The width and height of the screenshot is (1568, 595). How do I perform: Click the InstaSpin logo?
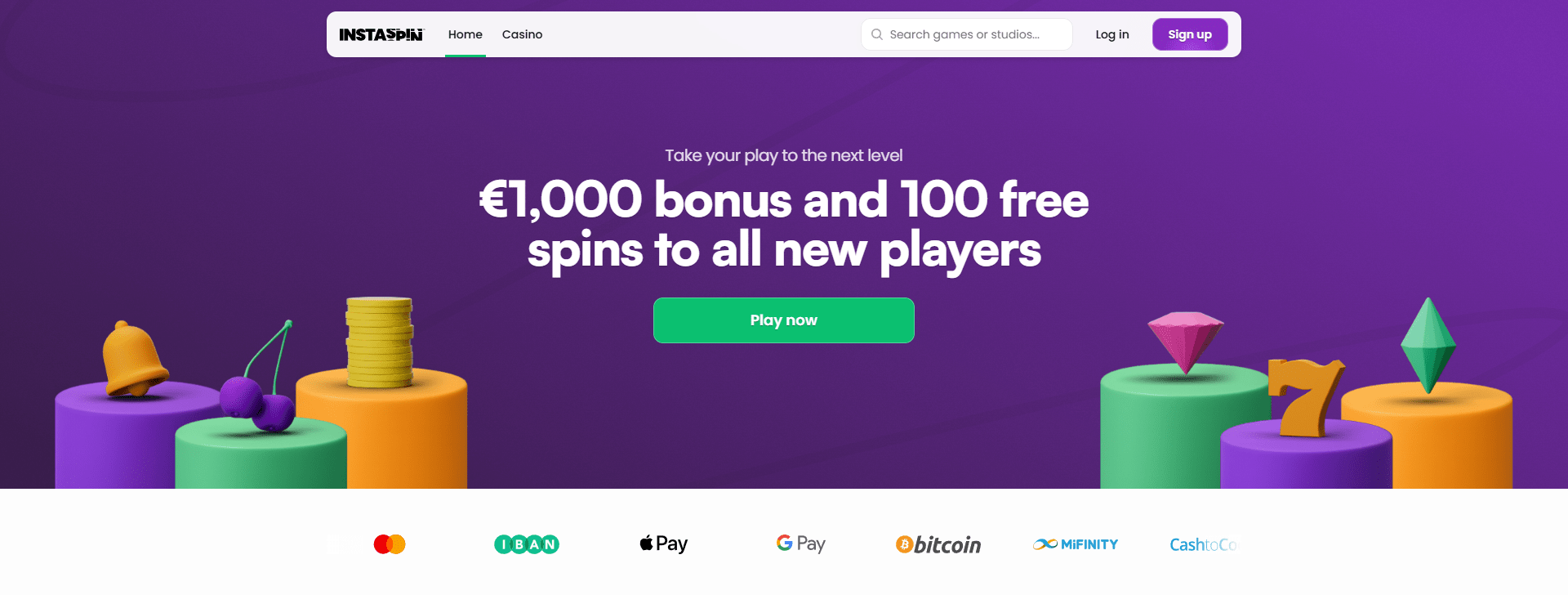(381, 34)
